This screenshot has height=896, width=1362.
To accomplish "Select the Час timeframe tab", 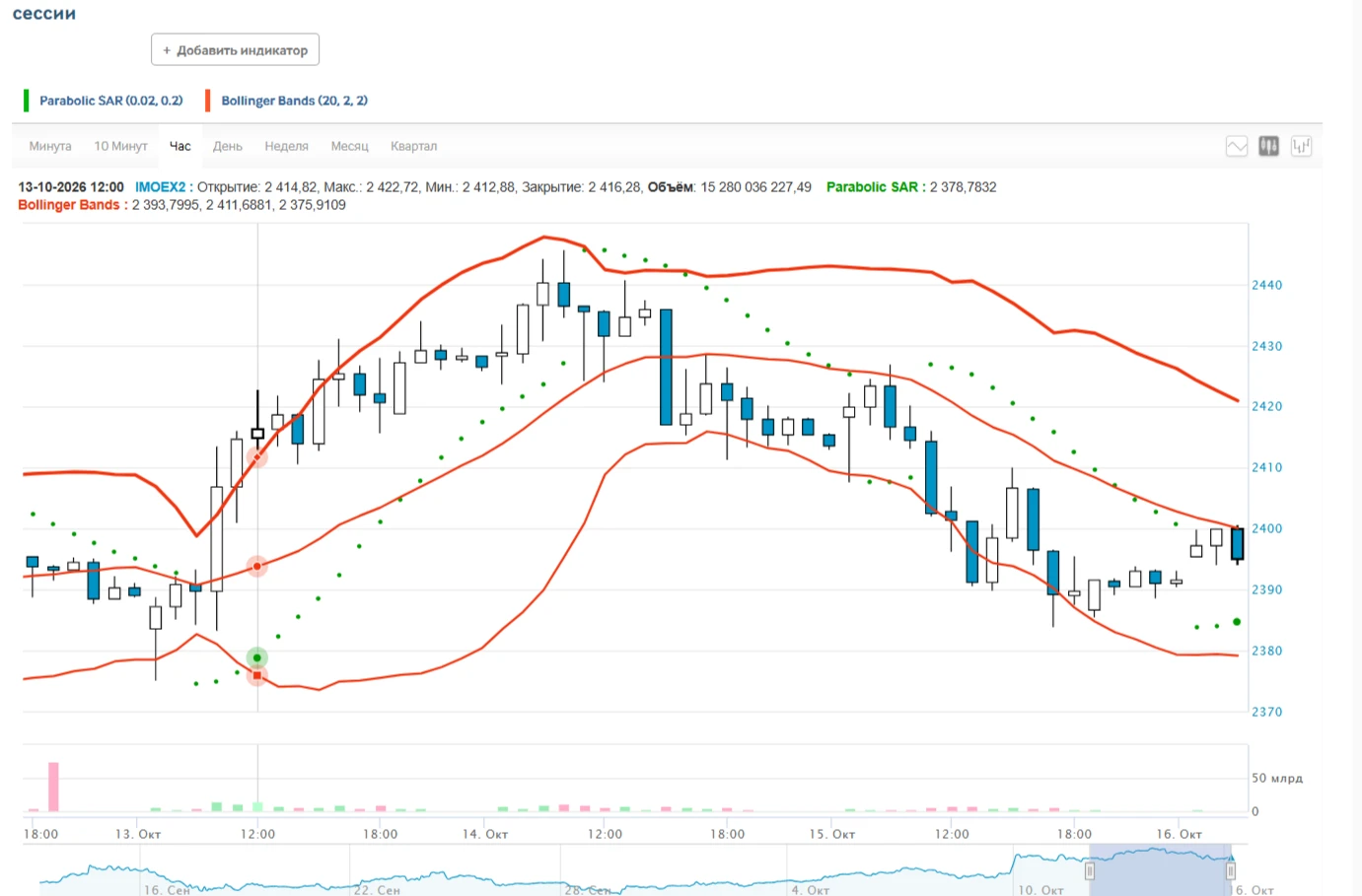I will coord(180,146).
